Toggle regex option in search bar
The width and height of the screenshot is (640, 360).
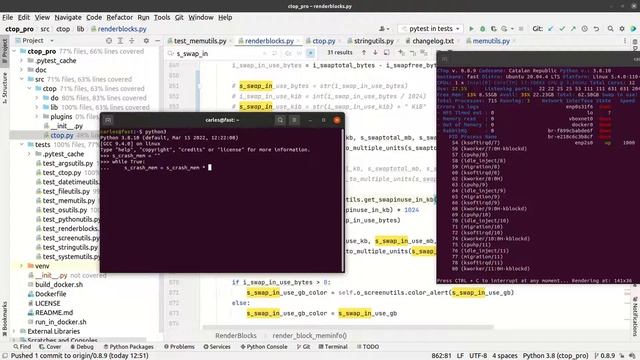[x=311, y=53]
